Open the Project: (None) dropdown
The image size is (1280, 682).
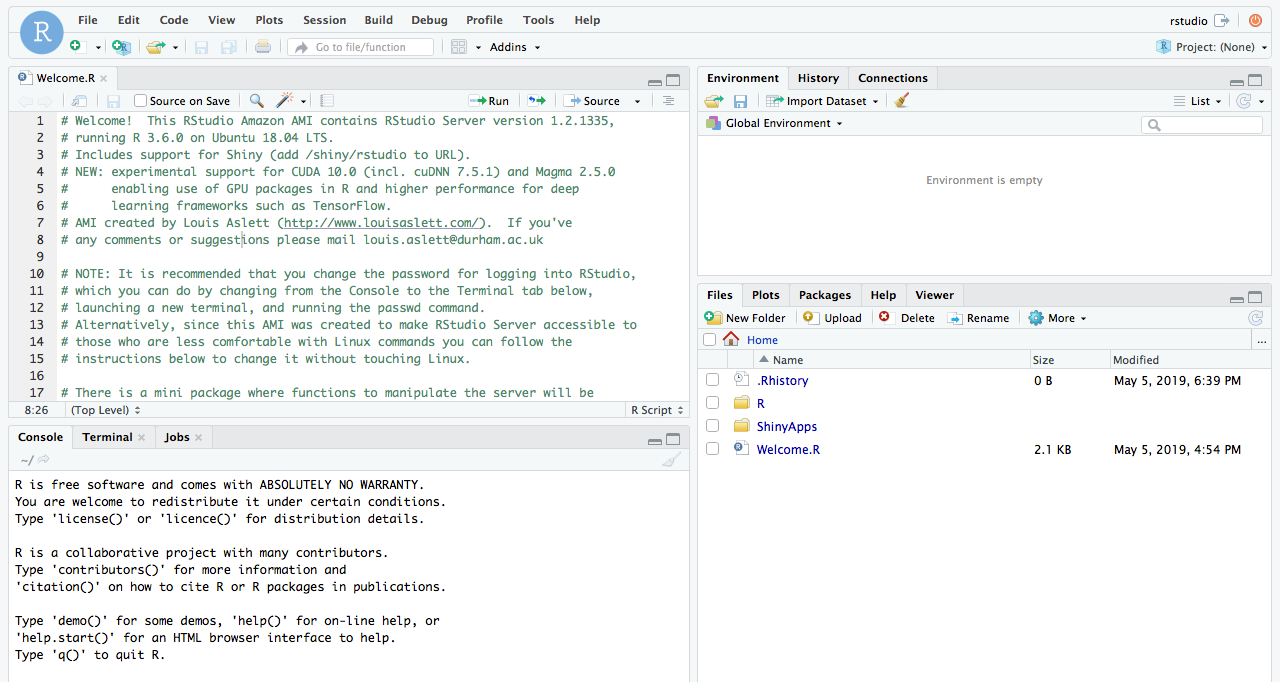click(x=1213, y=47)
